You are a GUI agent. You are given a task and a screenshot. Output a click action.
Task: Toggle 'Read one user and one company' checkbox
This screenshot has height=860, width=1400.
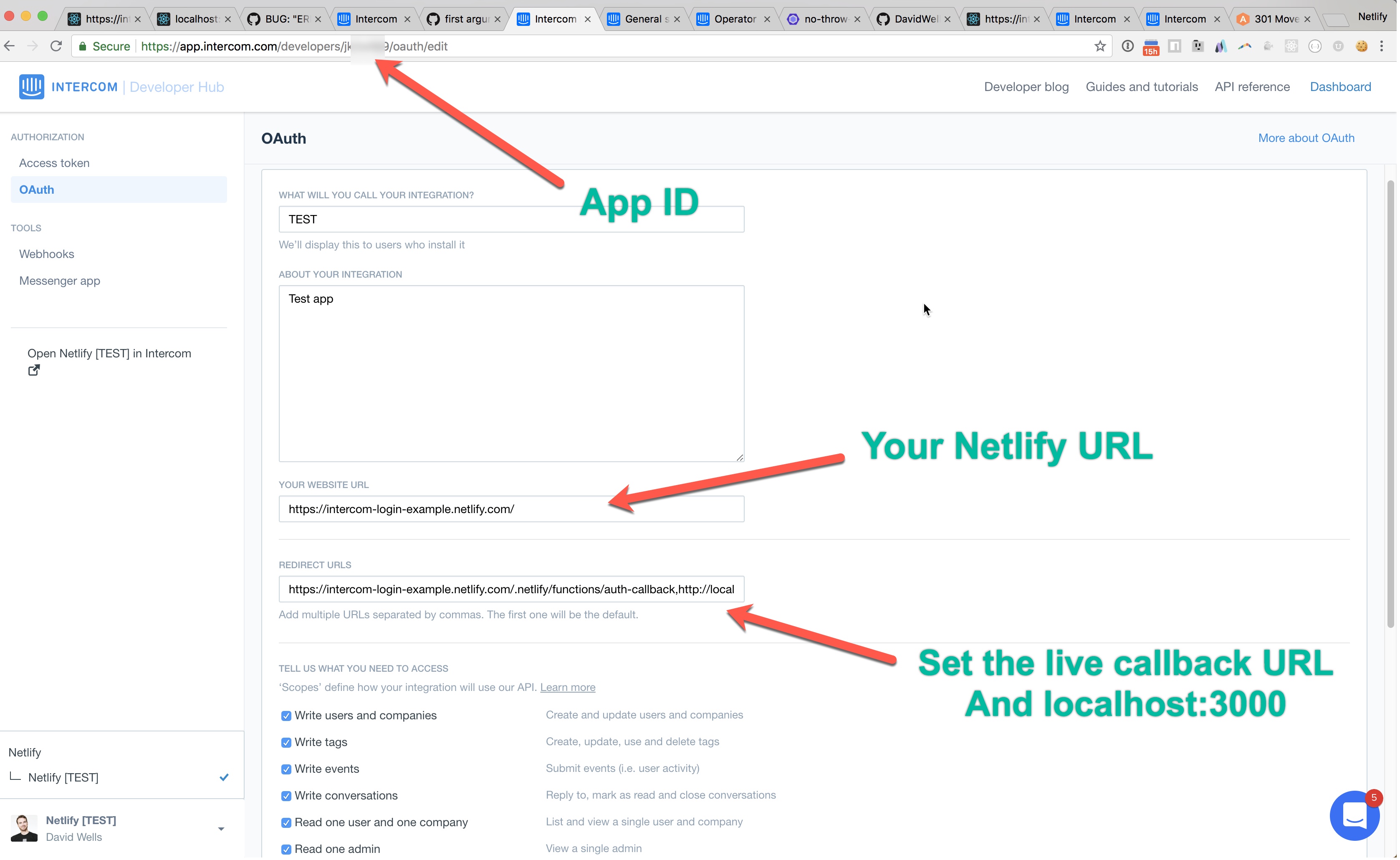pyautogui.click(x=287, y=824)
